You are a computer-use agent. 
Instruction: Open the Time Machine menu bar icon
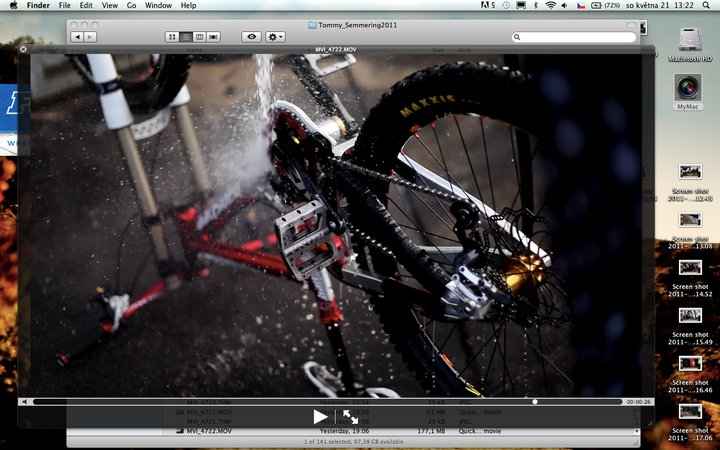pos(506,6)
